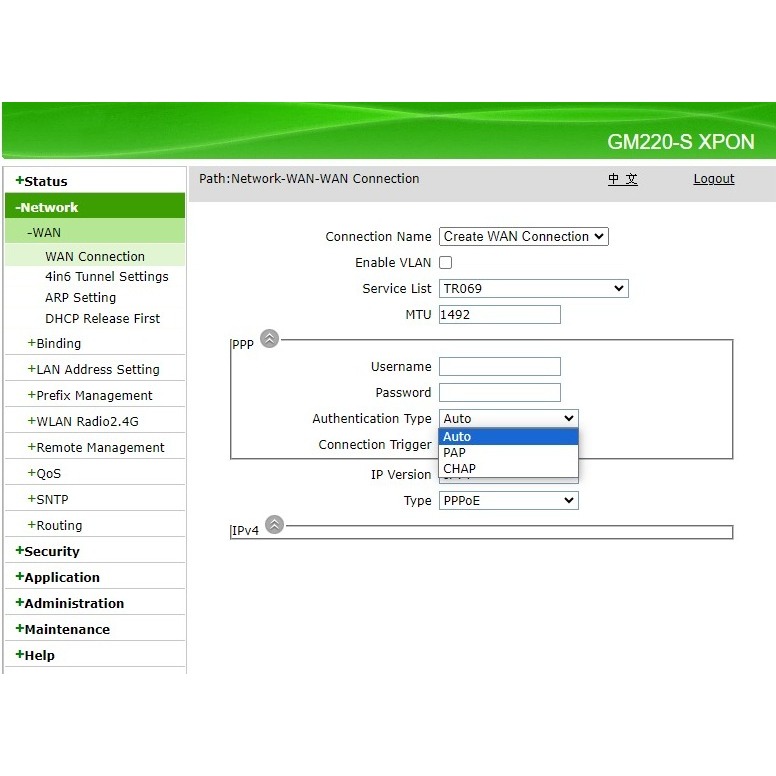Image resolution: width=776 pixels, height=776 pixels.
Task: Collapse the PPP section chevron icon
Action: click(270, 339)
